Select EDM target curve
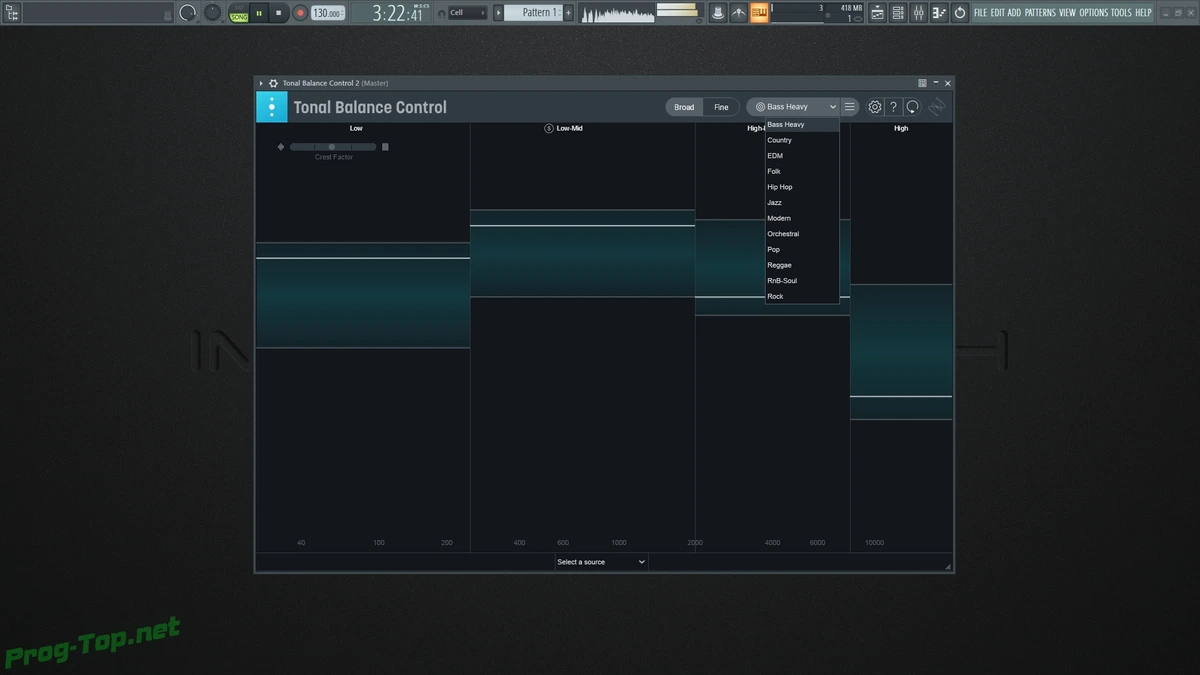This screenshot has width=1200, height=675. tap(802, 156)
